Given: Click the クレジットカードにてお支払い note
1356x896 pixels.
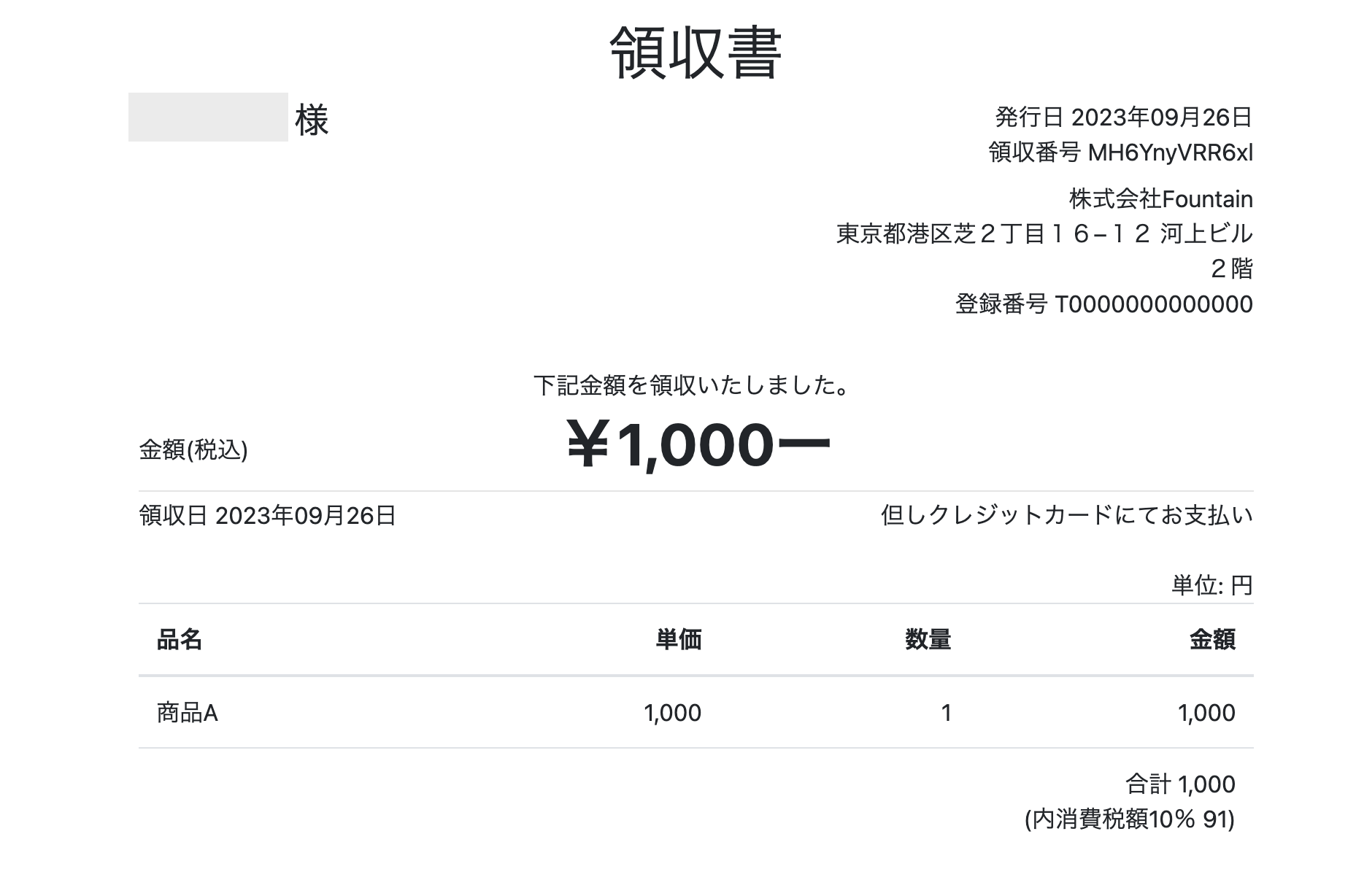Looking at the screenshot, I should coord(1066,515).
